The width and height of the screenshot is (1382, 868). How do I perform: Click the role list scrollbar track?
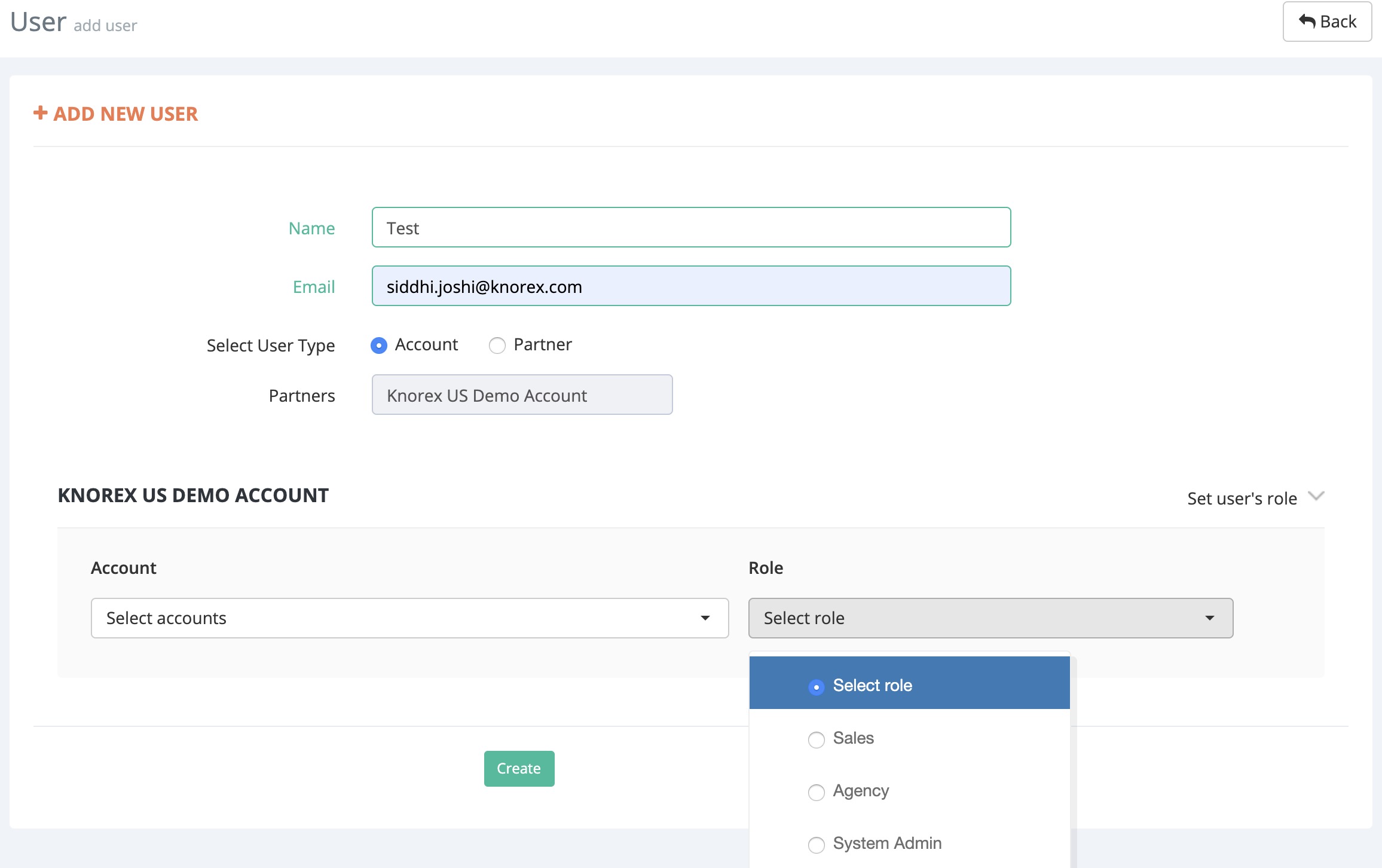tap(1074, 777)
